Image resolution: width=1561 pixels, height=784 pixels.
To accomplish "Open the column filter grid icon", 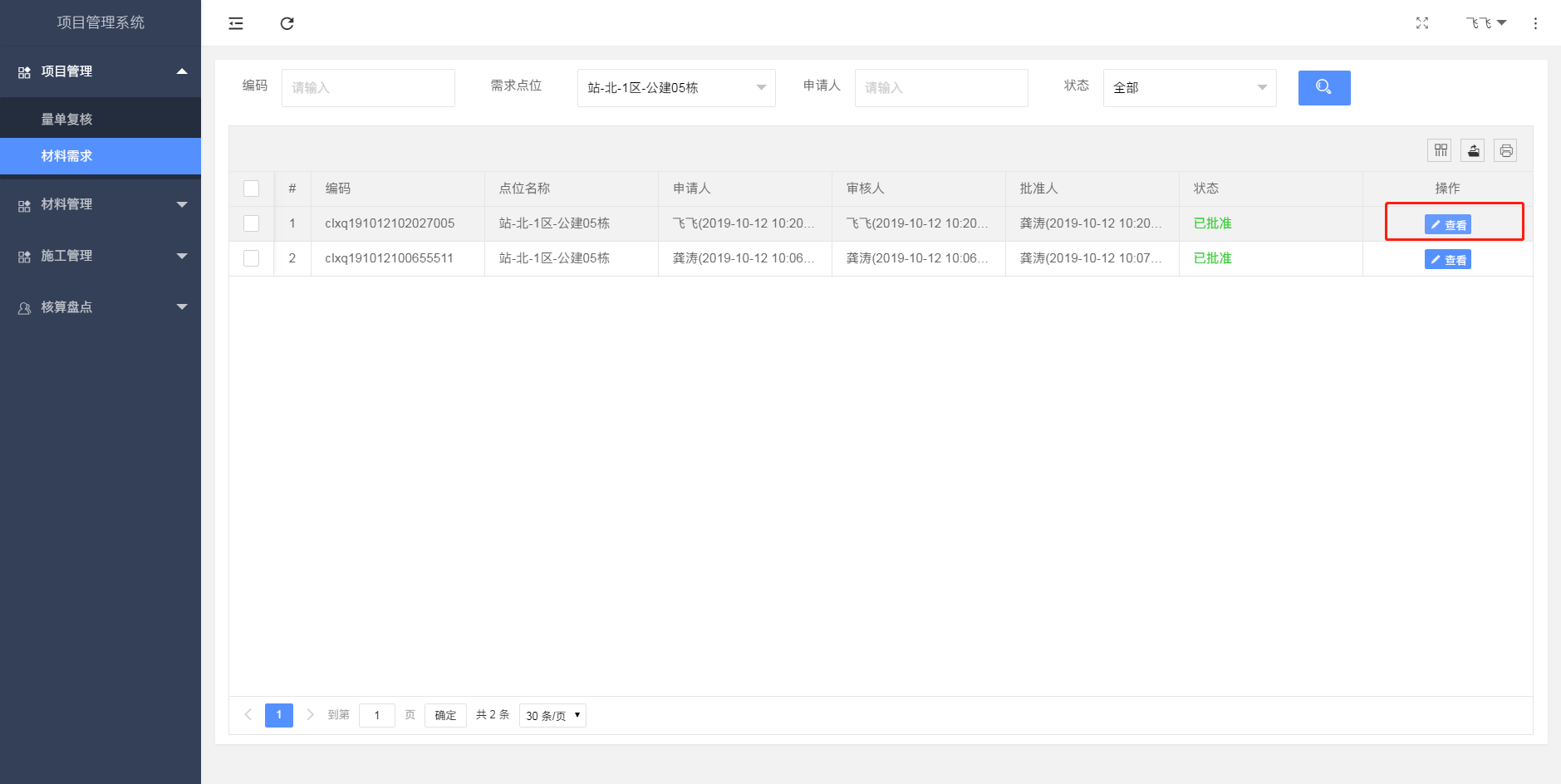I will point(1440,150).
